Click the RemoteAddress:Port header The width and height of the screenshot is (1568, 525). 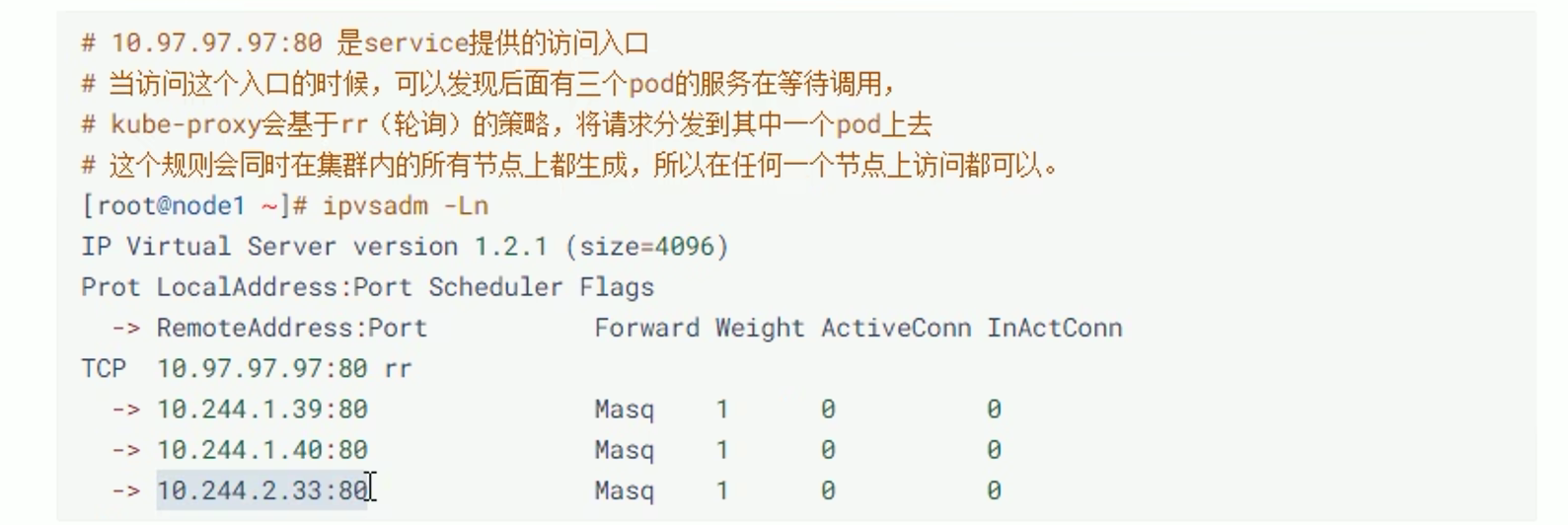(291, 328)
